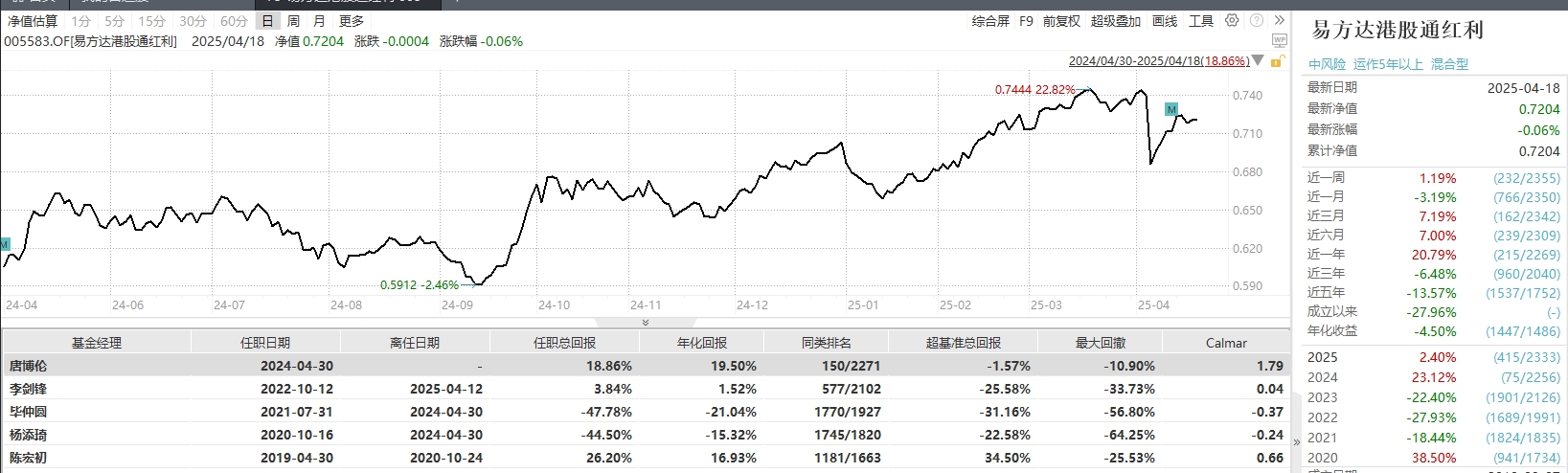Select the 日 daily period
The image size is (1568, 473).
click(x=267, y=21)
